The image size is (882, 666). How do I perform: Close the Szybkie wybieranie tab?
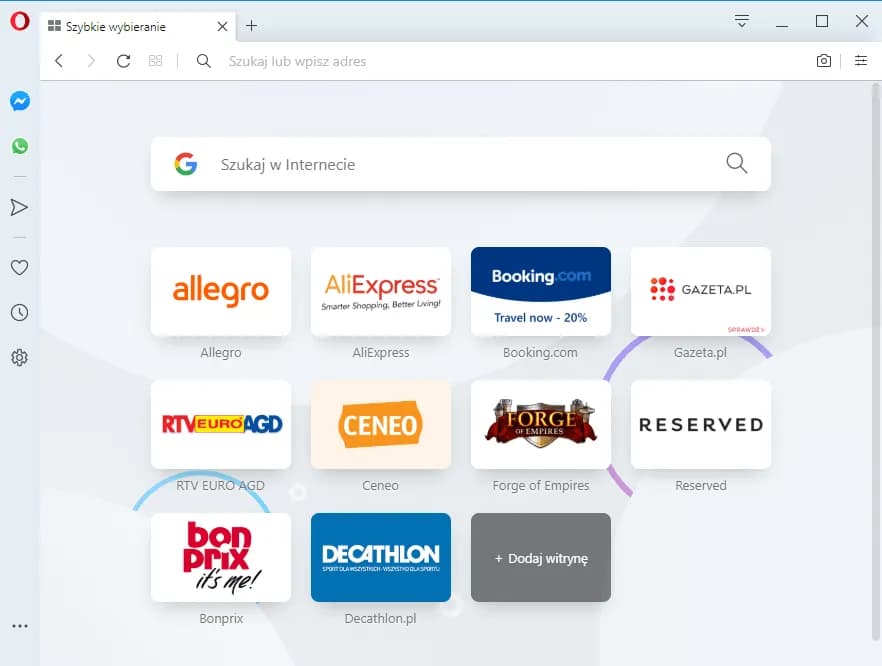222,27
